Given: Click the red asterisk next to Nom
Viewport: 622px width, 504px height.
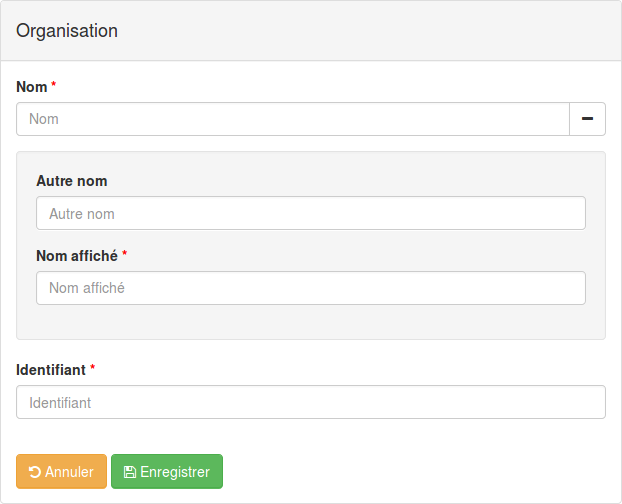Looking at the screenshot, I should click(54, 84).
